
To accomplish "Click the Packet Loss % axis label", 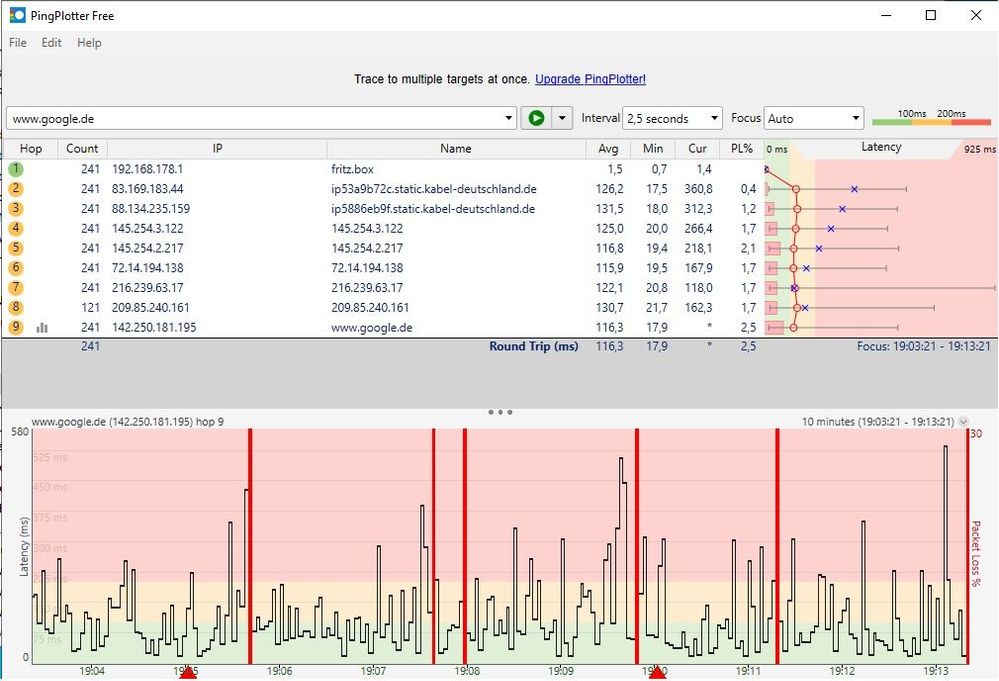I will click(975, 553).
